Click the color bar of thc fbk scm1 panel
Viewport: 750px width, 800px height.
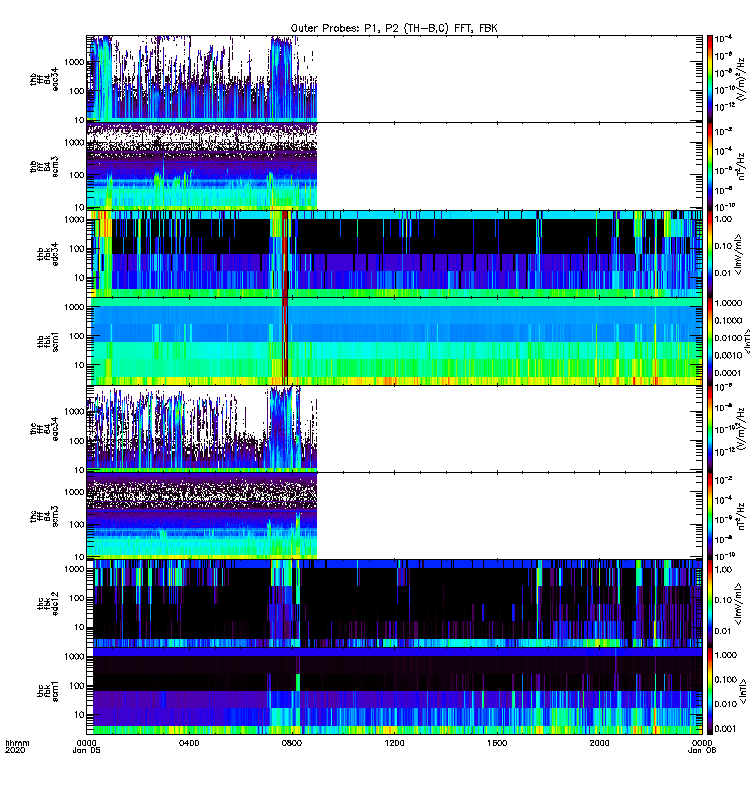(x=709, y=691)
